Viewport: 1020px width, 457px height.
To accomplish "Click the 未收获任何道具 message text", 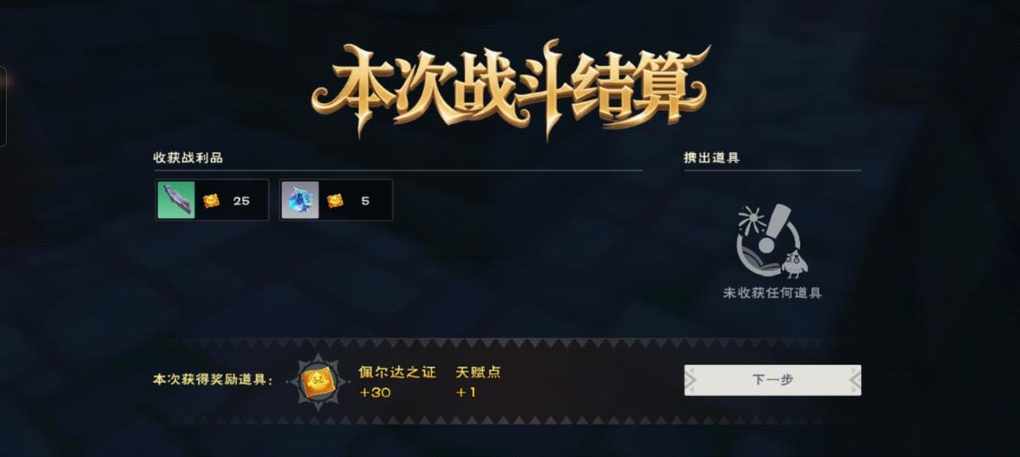I will pos(772,293).
